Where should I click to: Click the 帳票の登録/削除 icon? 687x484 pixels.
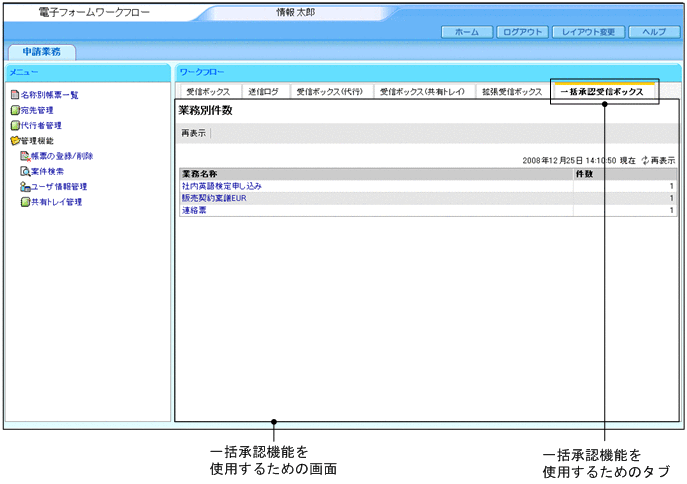(x=25, y=156)
